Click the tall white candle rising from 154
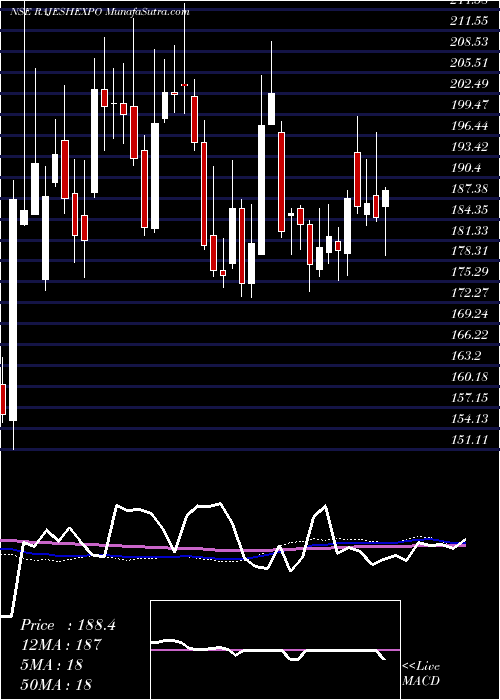Screen dimensions: 500x700 coord(13,310)
